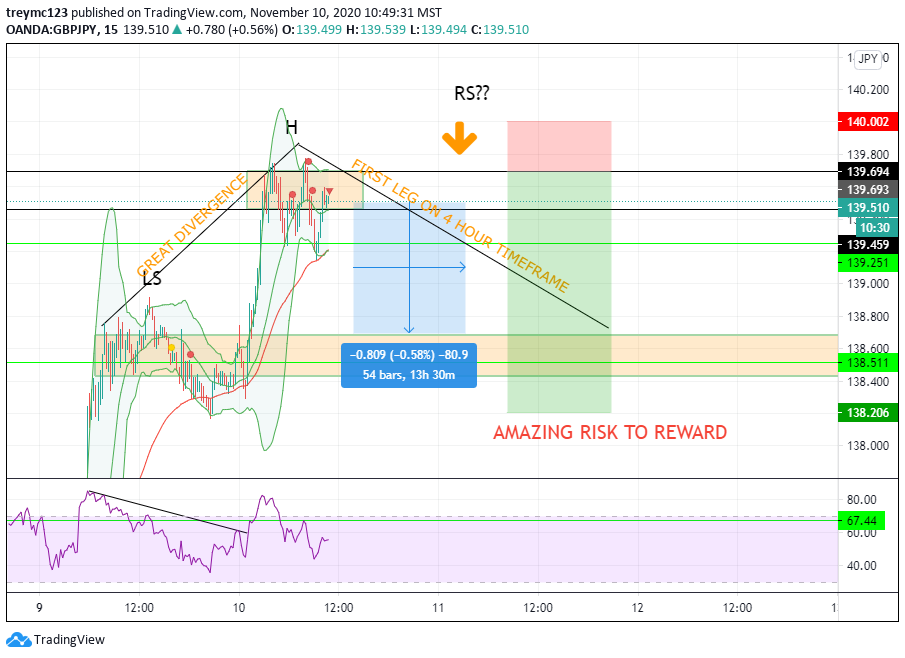Select the author name treymc123

click(36, 12)
